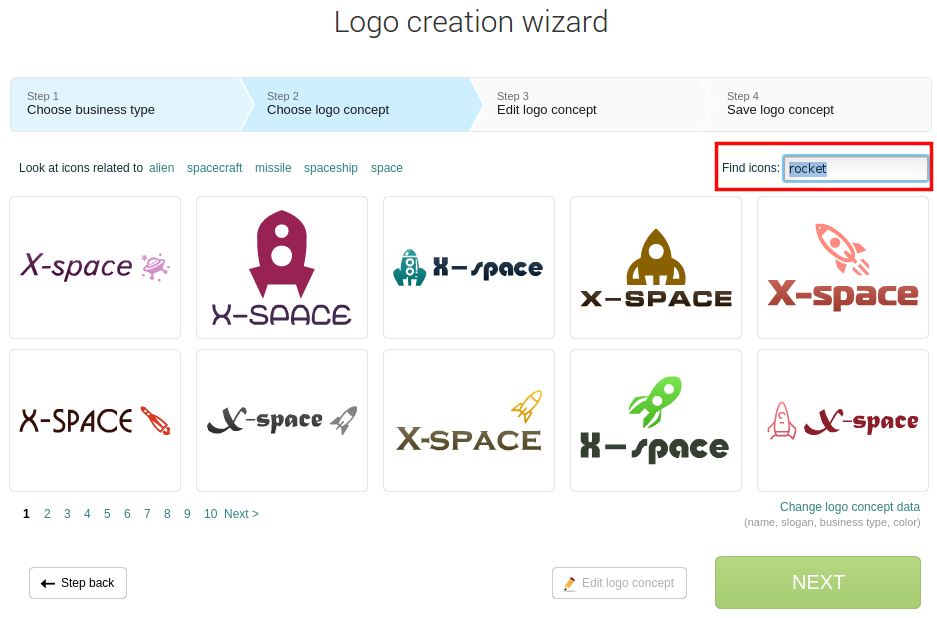Choose the salmon red rocket X-space logo
This screenshot has height=618, width=937.
pyautogui.click(x=843, y=267)
